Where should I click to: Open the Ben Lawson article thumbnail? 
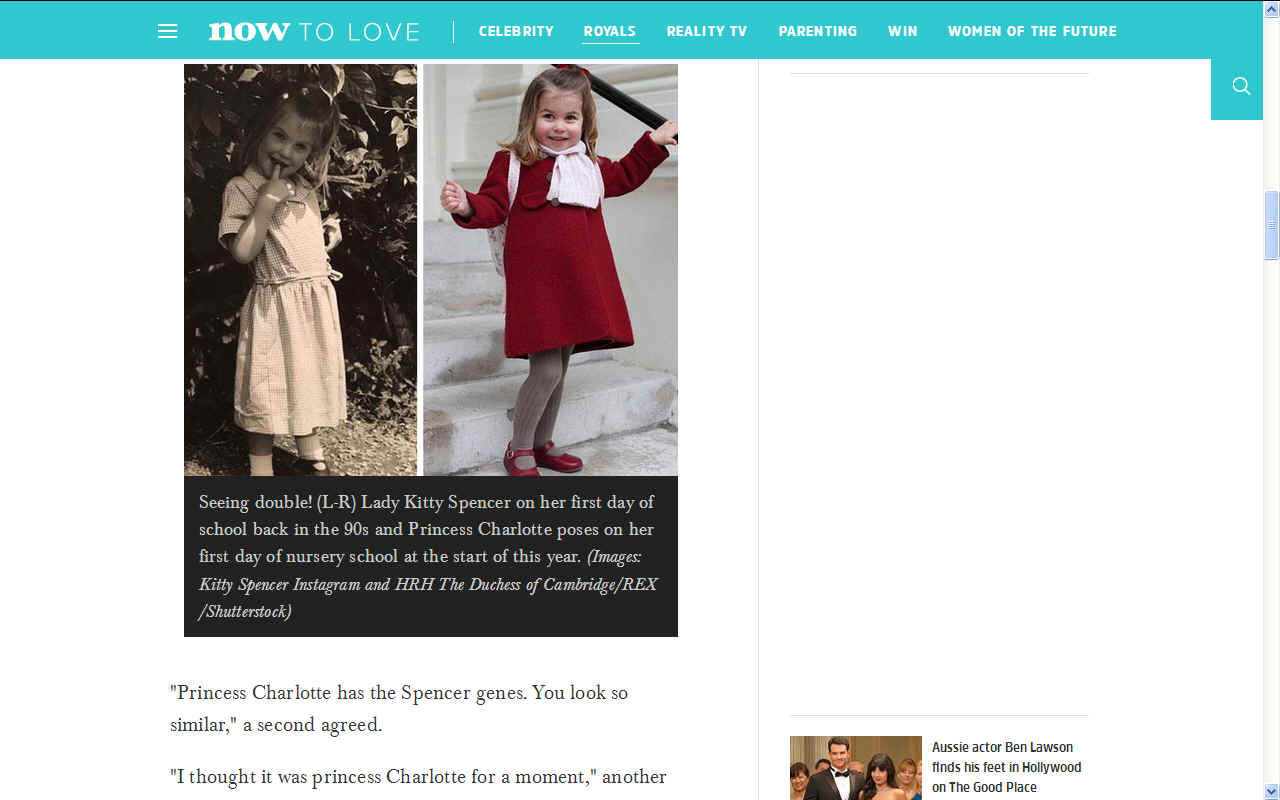[x=856, y=768]
